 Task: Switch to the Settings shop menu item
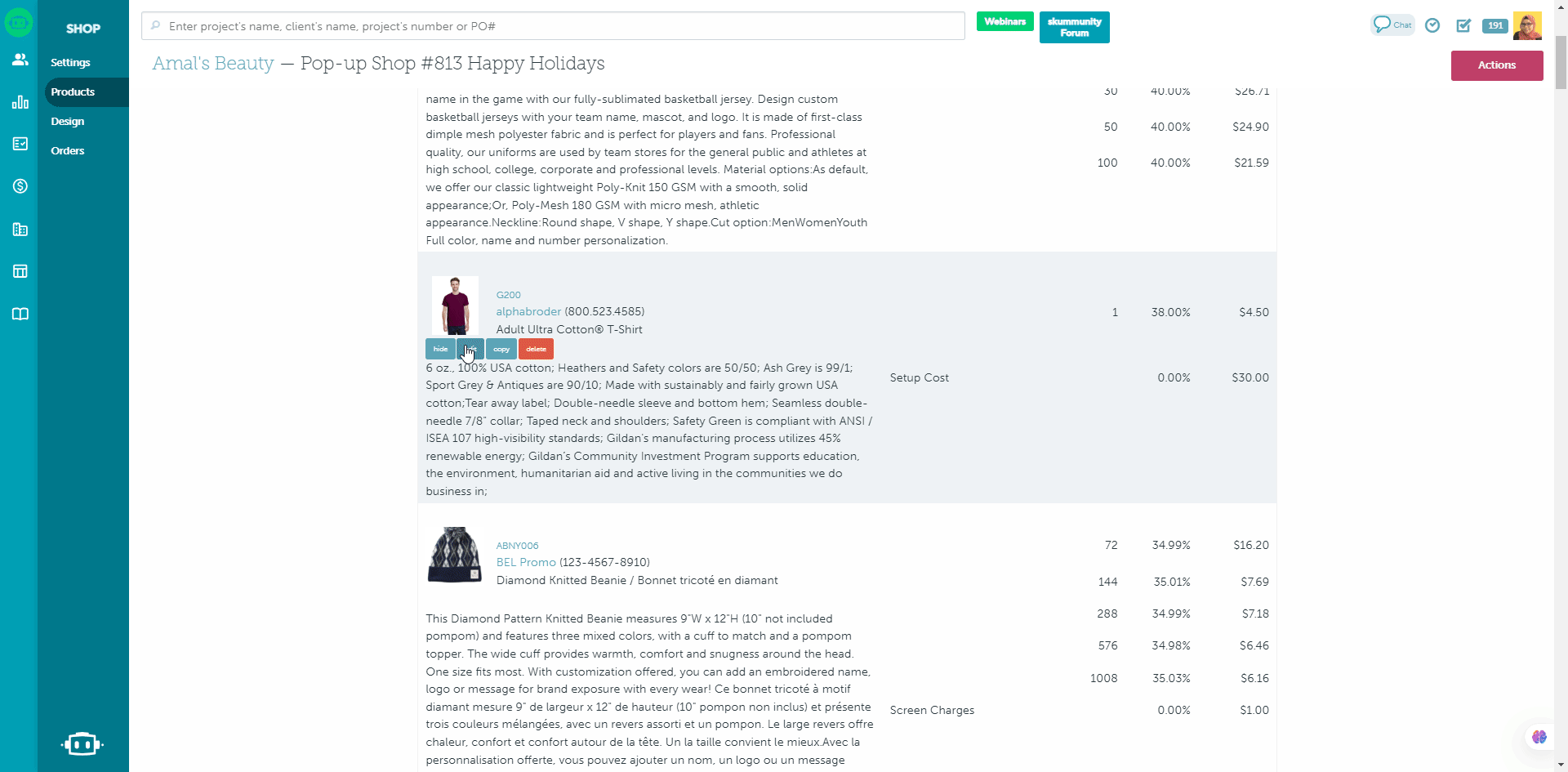70,63
